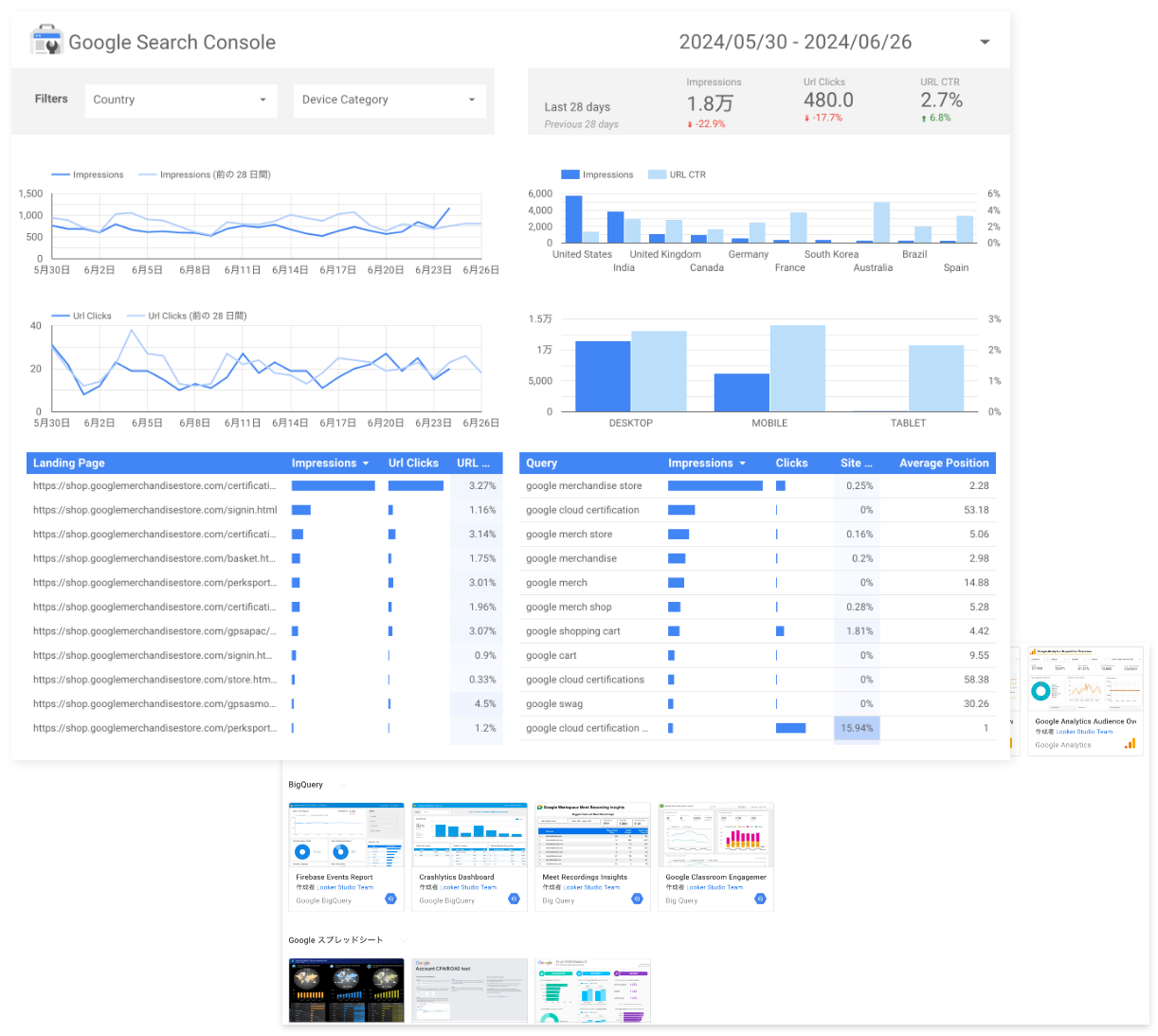
Task: Click the MOBILE label in device chart
Action: click(769, 424)
